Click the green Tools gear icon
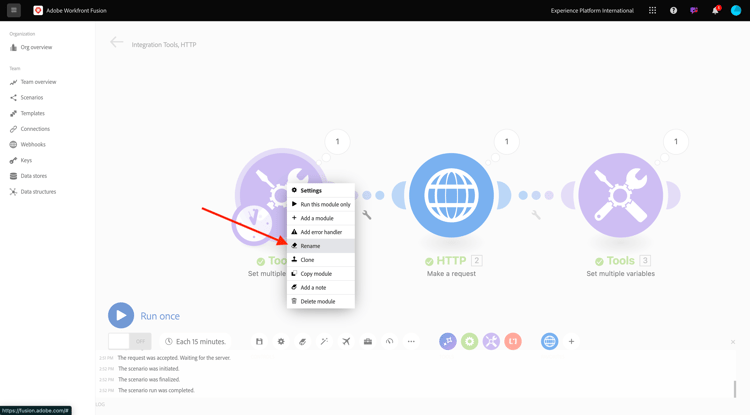 470,341
